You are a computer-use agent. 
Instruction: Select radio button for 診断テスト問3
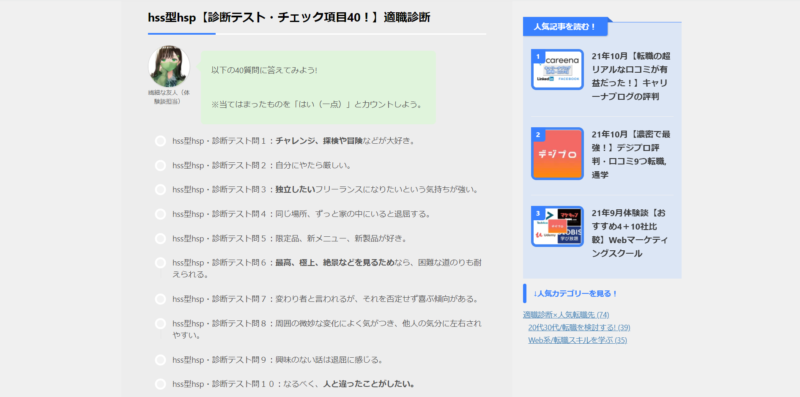[160, 190]
